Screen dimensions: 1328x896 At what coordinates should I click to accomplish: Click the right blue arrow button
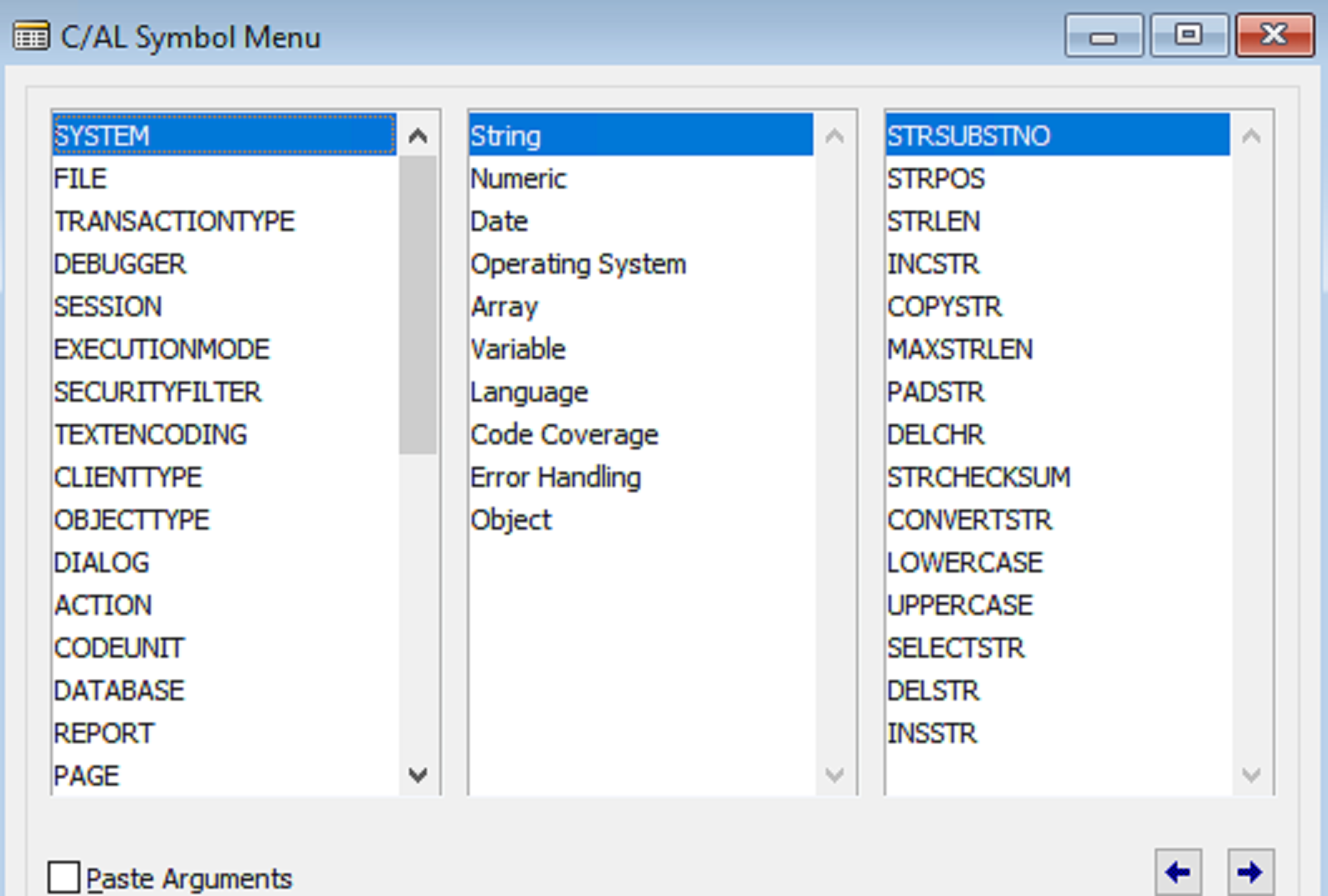coord(1250,873)
